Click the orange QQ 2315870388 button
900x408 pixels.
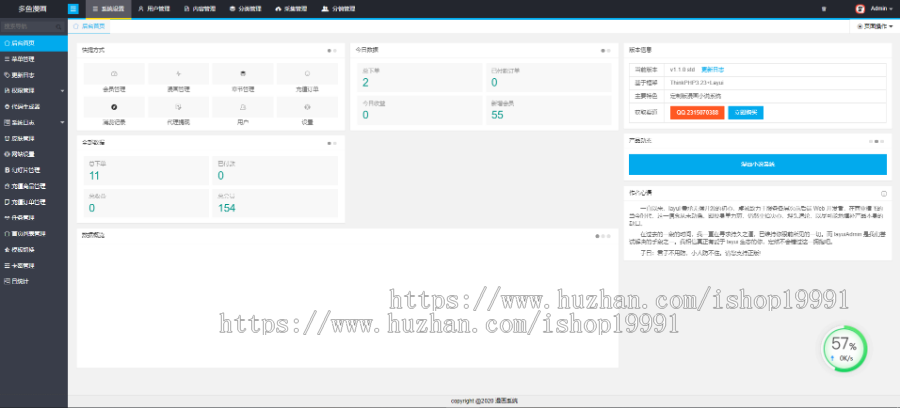[x=697, y=112]
